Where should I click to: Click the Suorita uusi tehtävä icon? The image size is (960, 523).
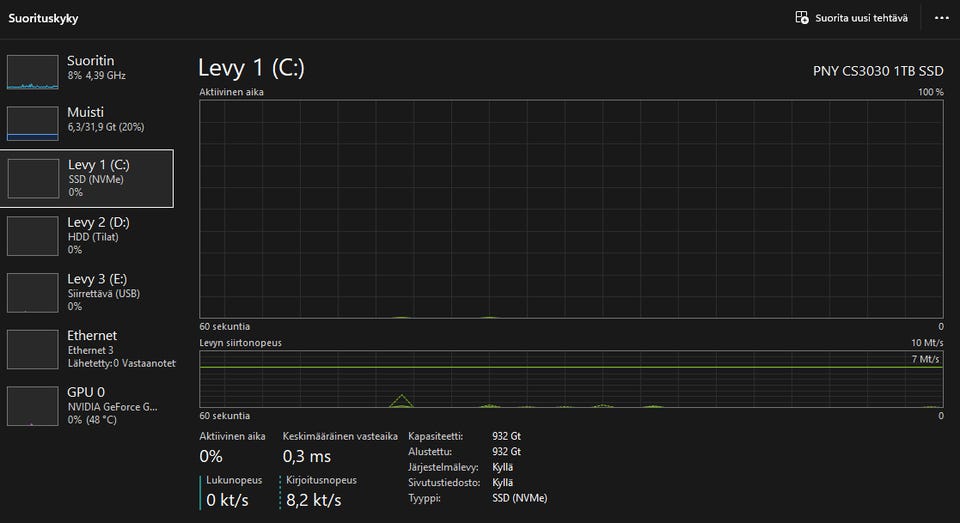(x=801, y=18)
